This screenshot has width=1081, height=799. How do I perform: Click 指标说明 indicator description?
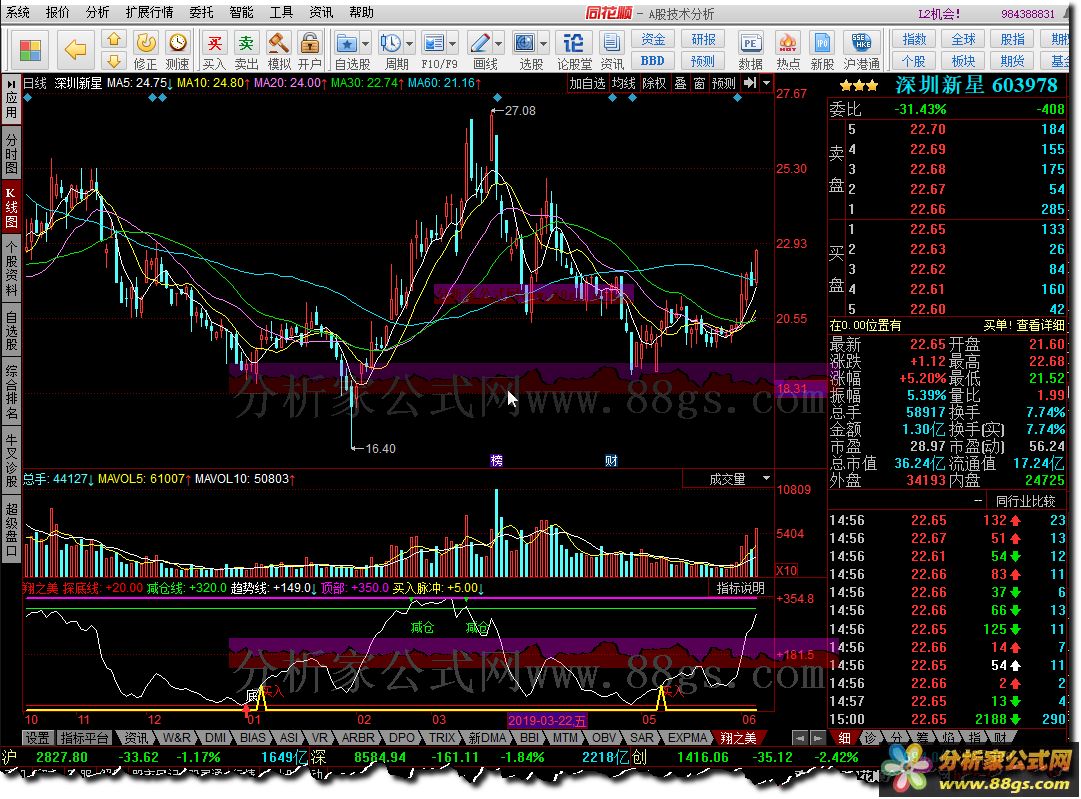[x=740, y=588]
